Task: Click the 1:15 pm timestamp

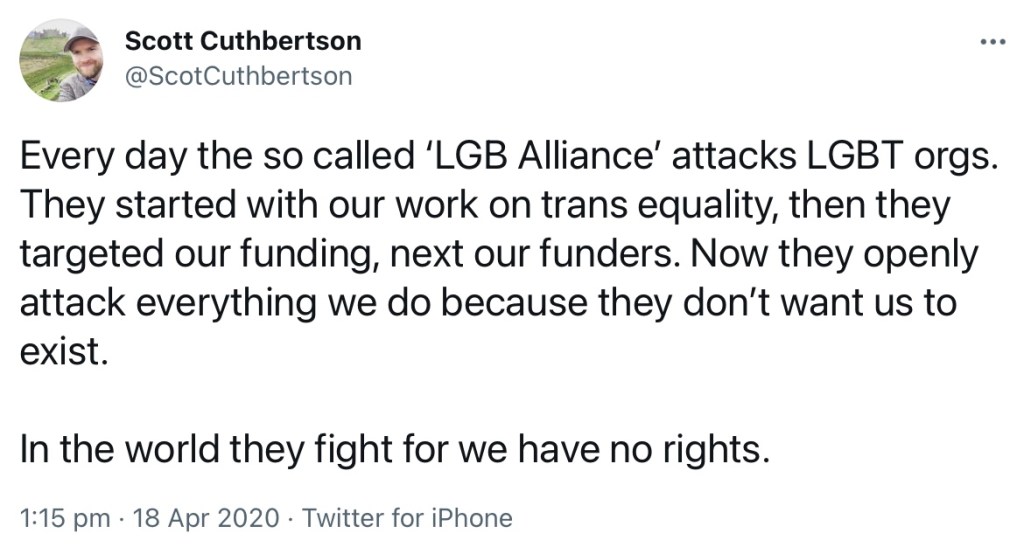Action: 63,518
